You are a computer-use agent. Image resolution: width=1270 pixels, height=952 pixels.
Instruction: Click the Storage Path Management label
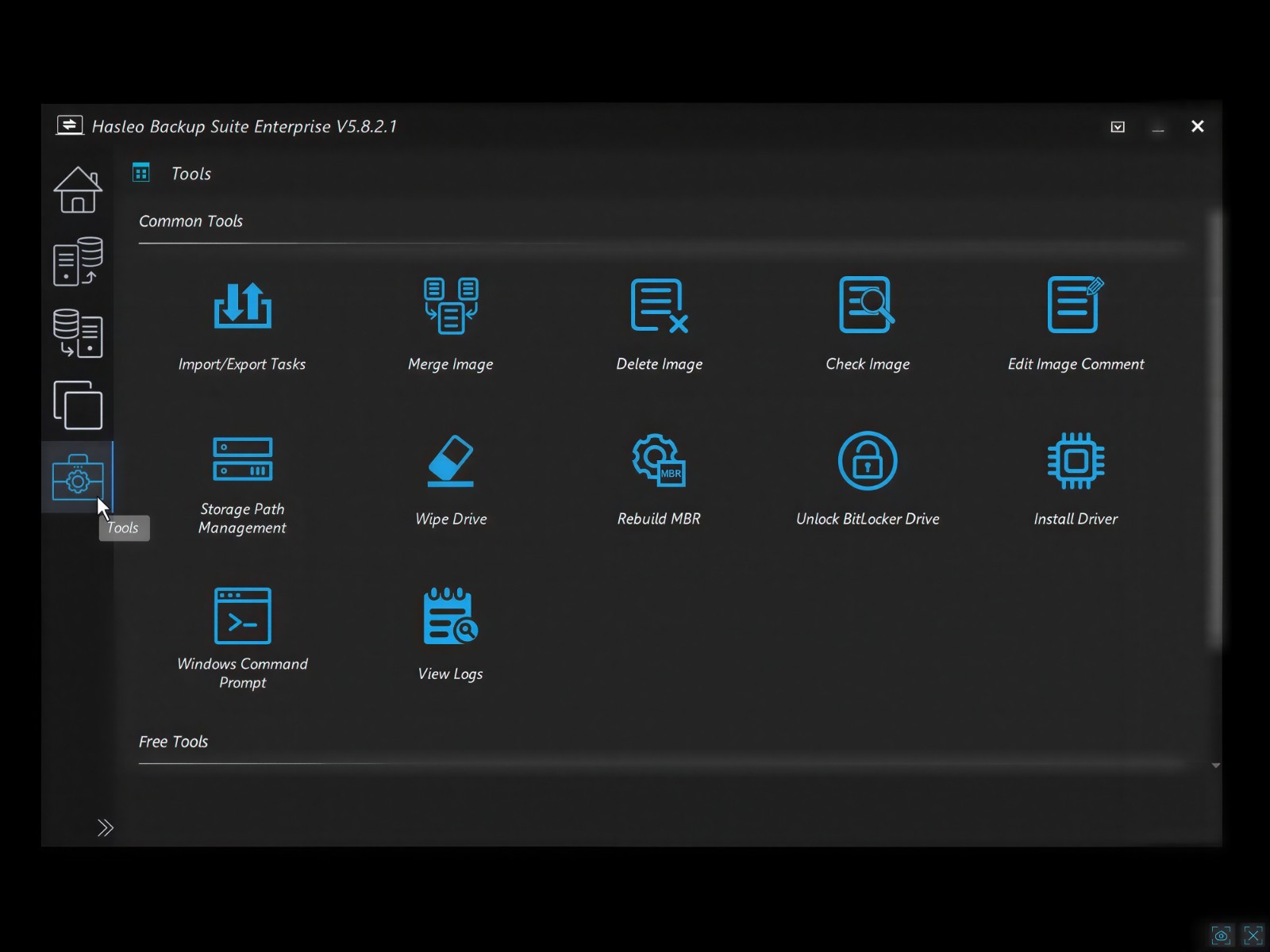click(x=242, y=518)
